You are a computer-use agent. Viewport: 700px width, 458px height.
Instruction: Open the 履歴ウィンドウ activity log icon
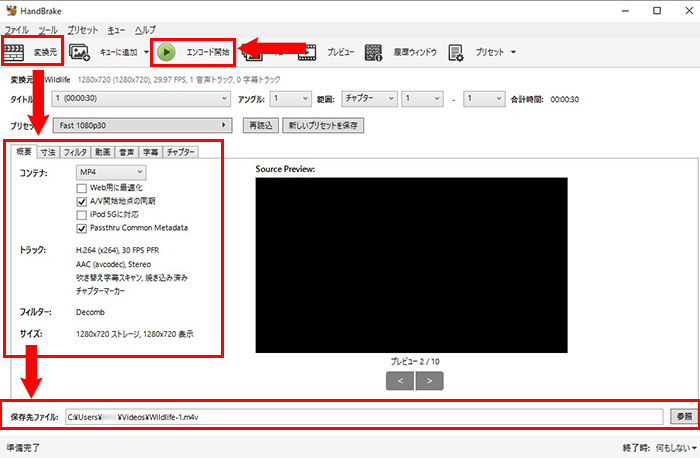[x=374, y=53]
